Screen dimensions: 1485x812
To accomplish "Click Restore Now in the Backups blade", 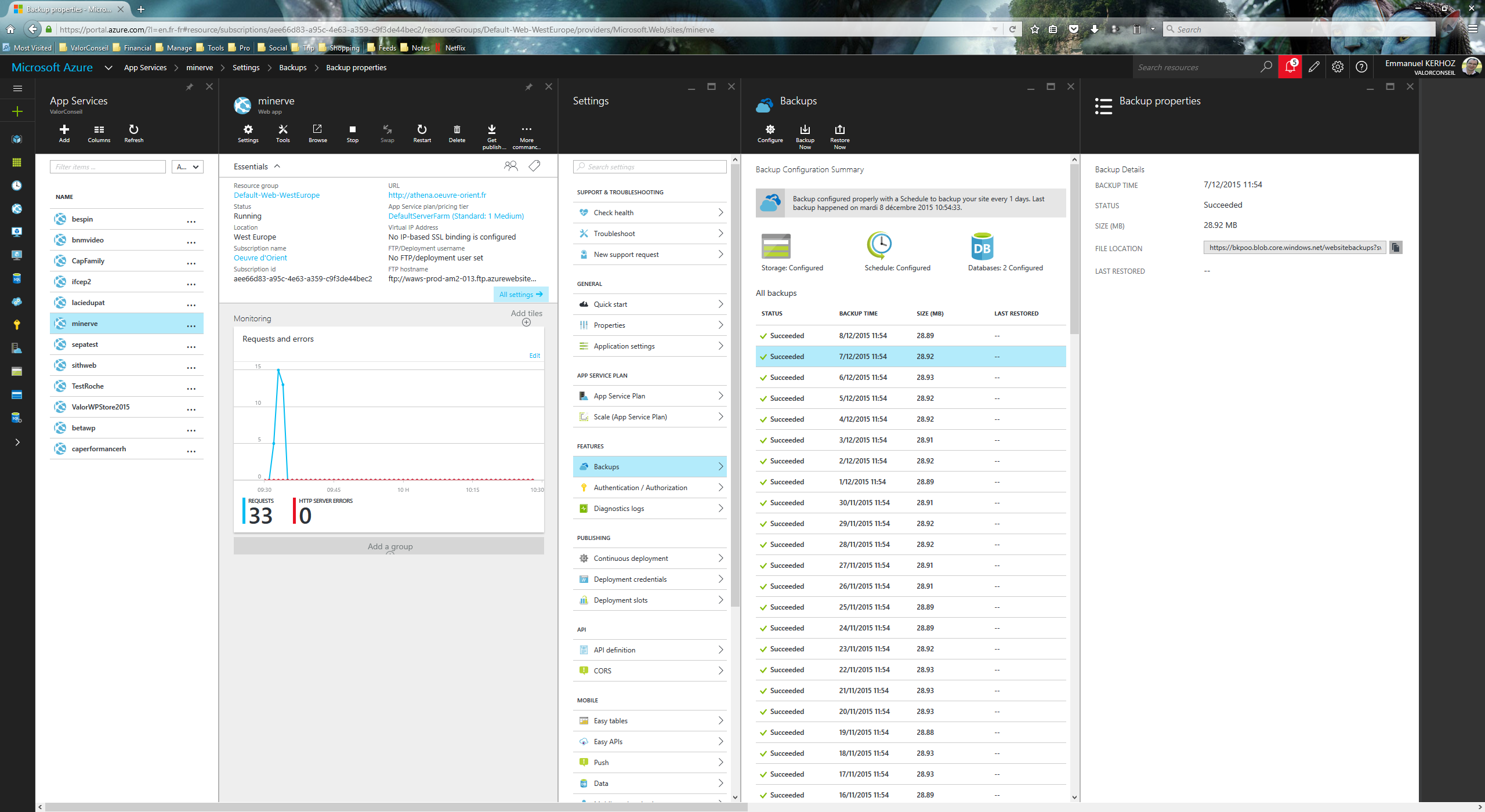I will 840,137.
